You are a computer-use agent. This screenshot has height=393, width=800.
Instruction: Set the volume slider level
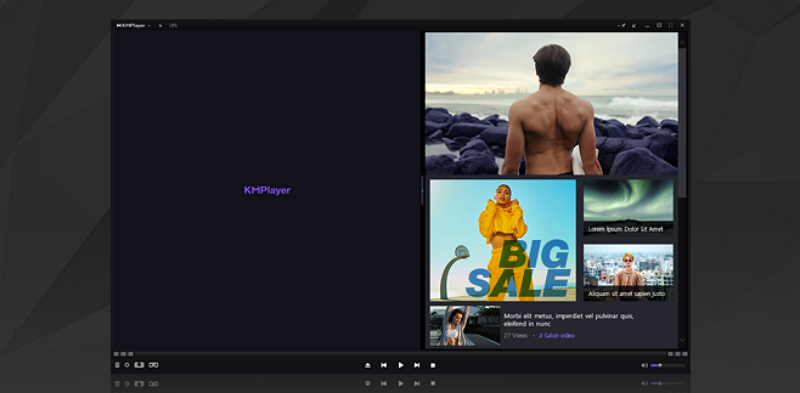pyautogui.click(x=668, y=365)
